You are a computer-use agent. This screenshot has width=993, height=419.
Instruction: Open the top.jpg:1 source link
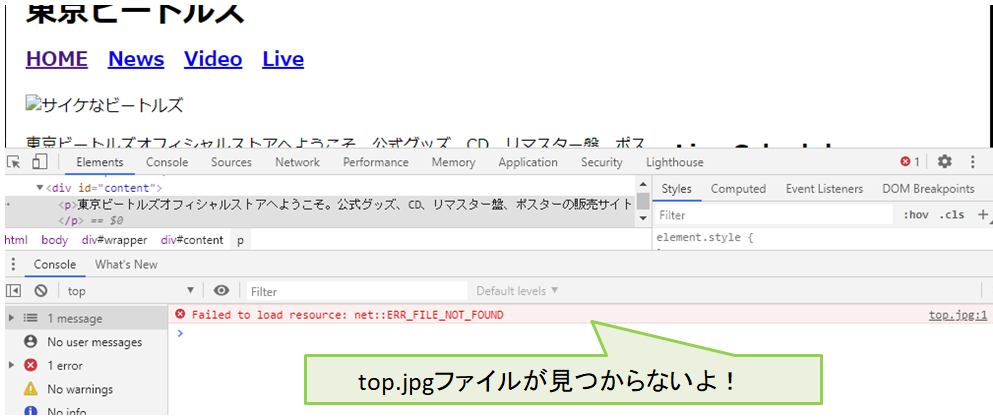click(x=958, y=315)
